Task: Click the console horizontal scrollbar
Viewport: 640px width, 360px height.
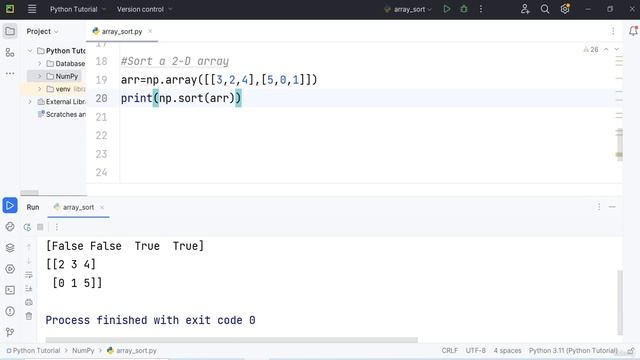Action: (x=231, y=340)
